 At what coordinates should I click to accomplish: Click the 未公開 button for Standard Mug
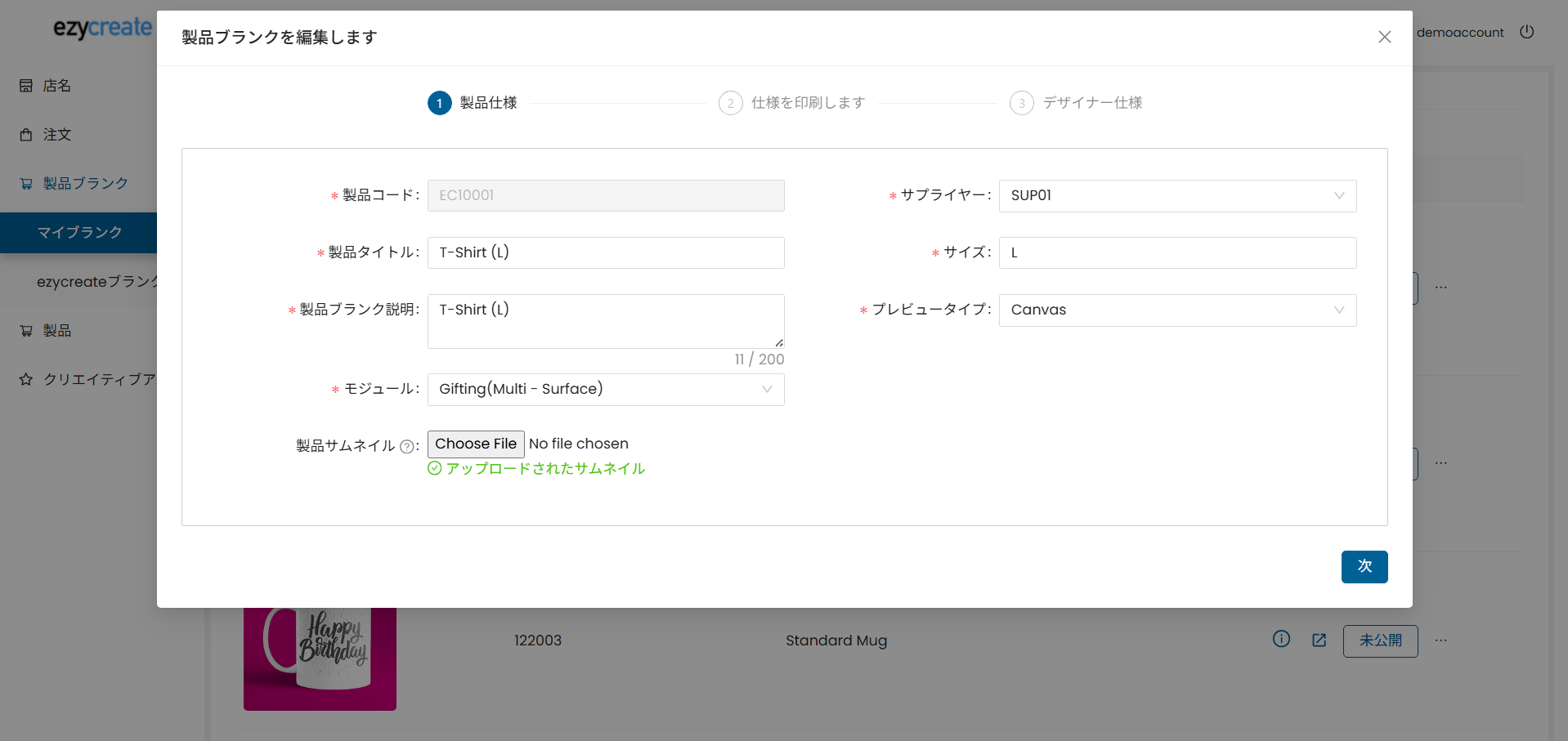(x=1380, y=641)
